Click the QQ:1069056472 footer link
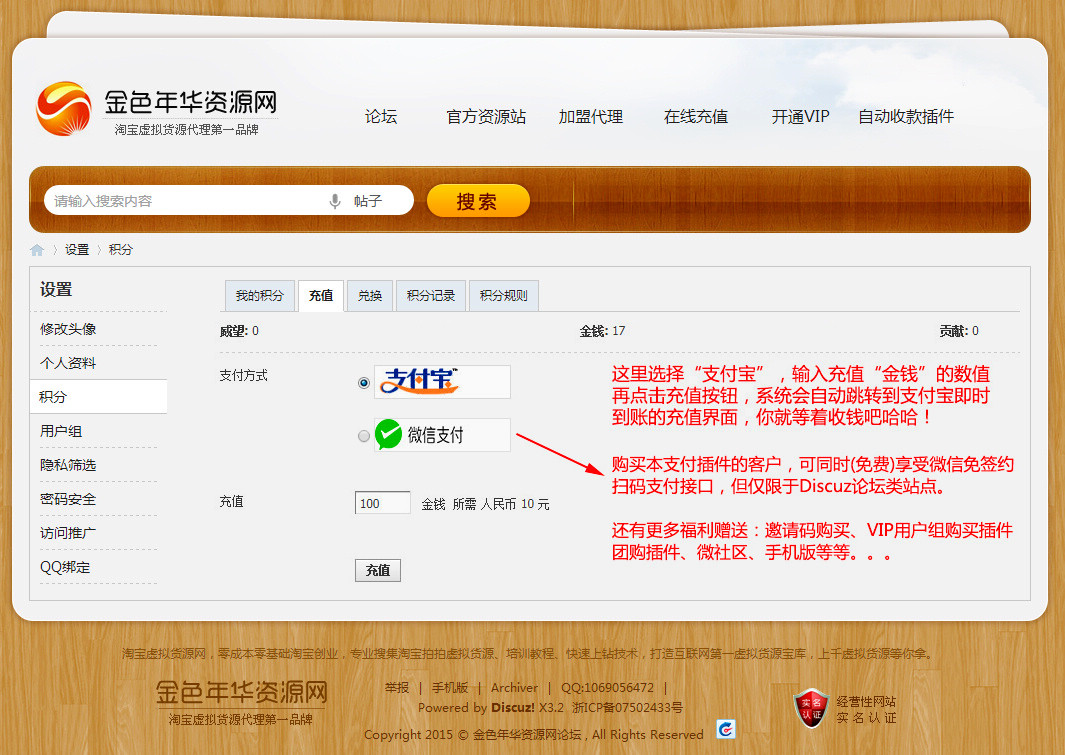1065x755 pixels. click(607, 688)
